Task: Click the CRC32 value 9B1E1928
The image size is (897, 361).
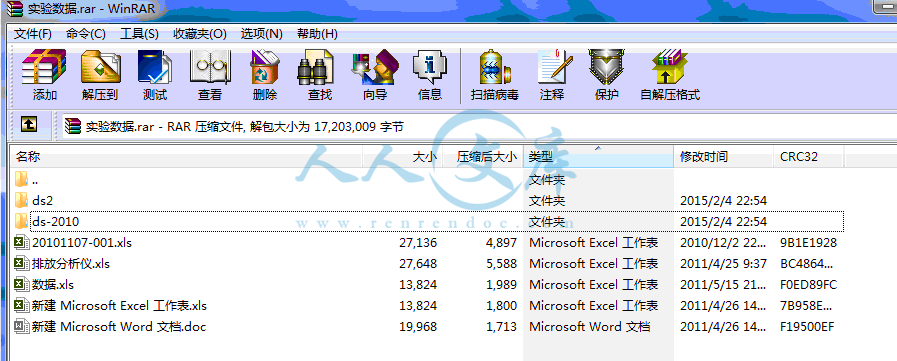Action: coord(808,243)
